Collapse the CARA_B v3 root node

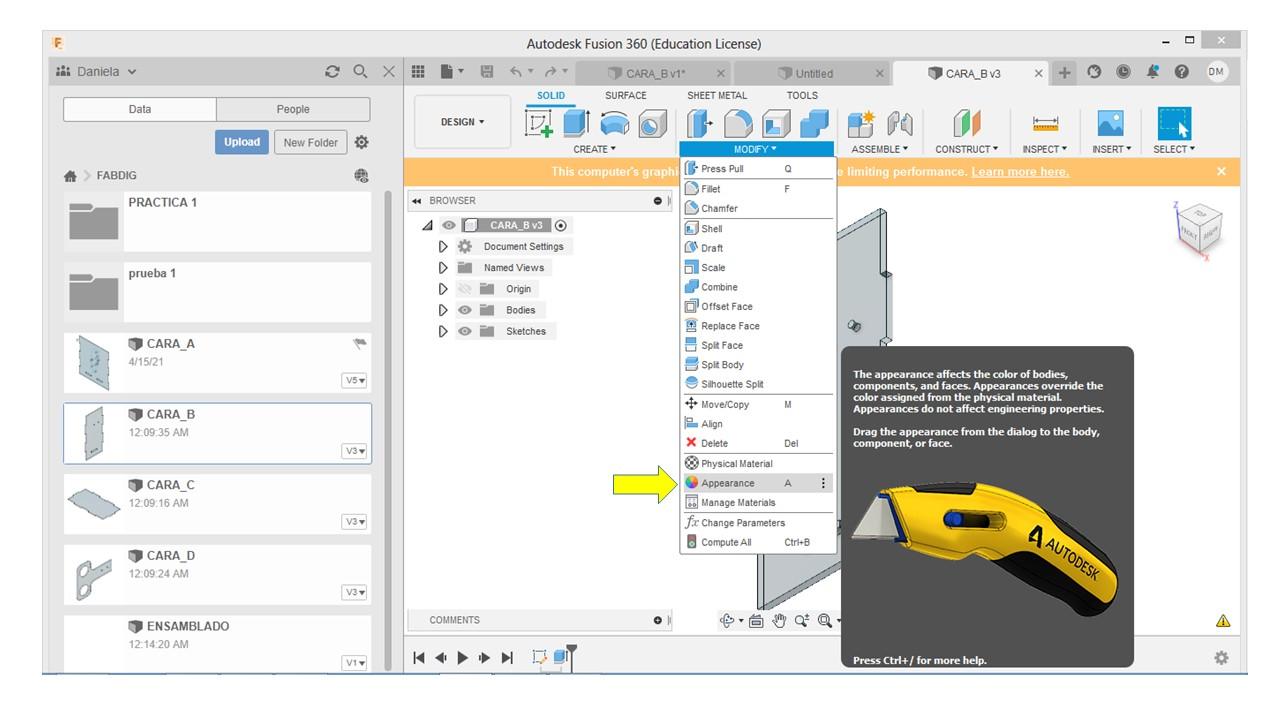coord(428,226)
